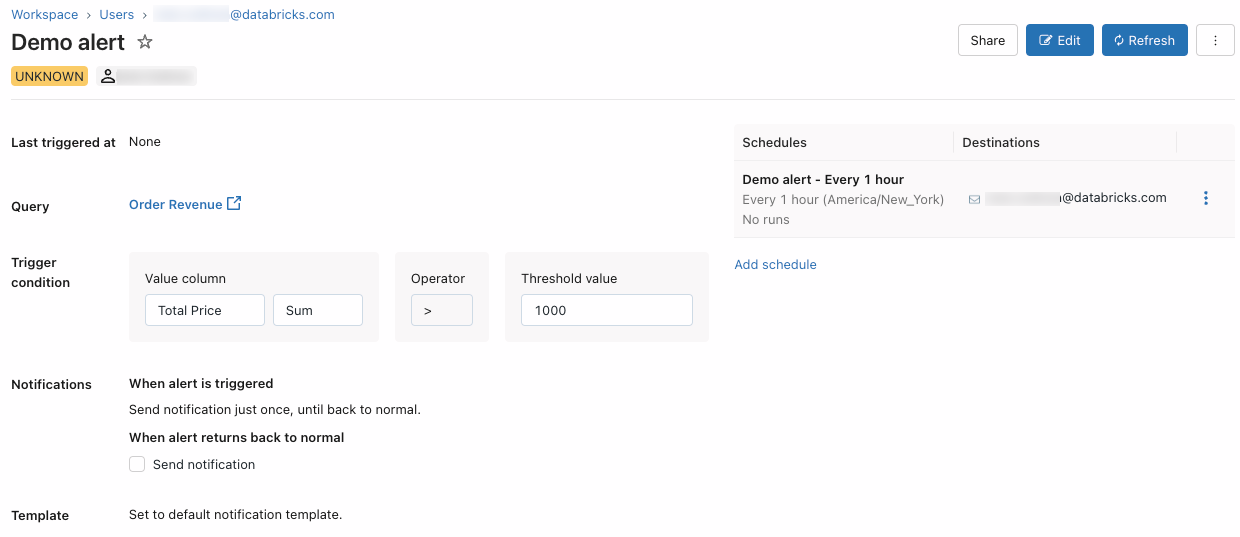1240x537 pixels.
Task: Click the UNKNOWN status badge
Action: 49,76
